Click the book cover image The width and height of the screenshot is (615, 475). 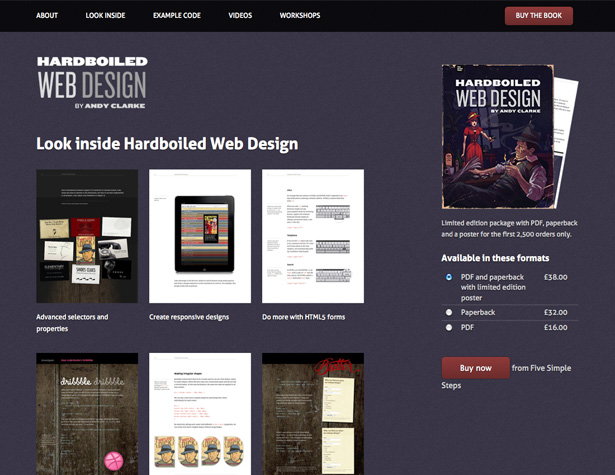coord(498,136)
